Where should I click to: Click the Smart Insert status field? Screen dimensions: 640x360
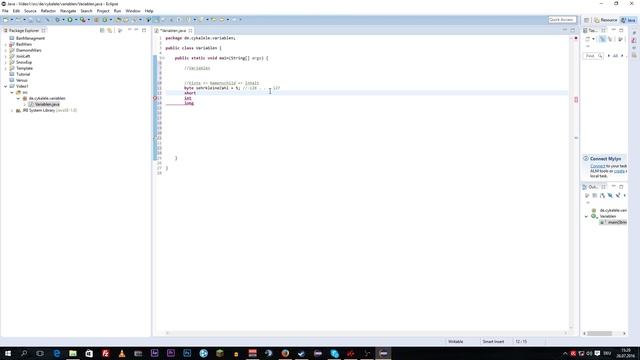493,341
